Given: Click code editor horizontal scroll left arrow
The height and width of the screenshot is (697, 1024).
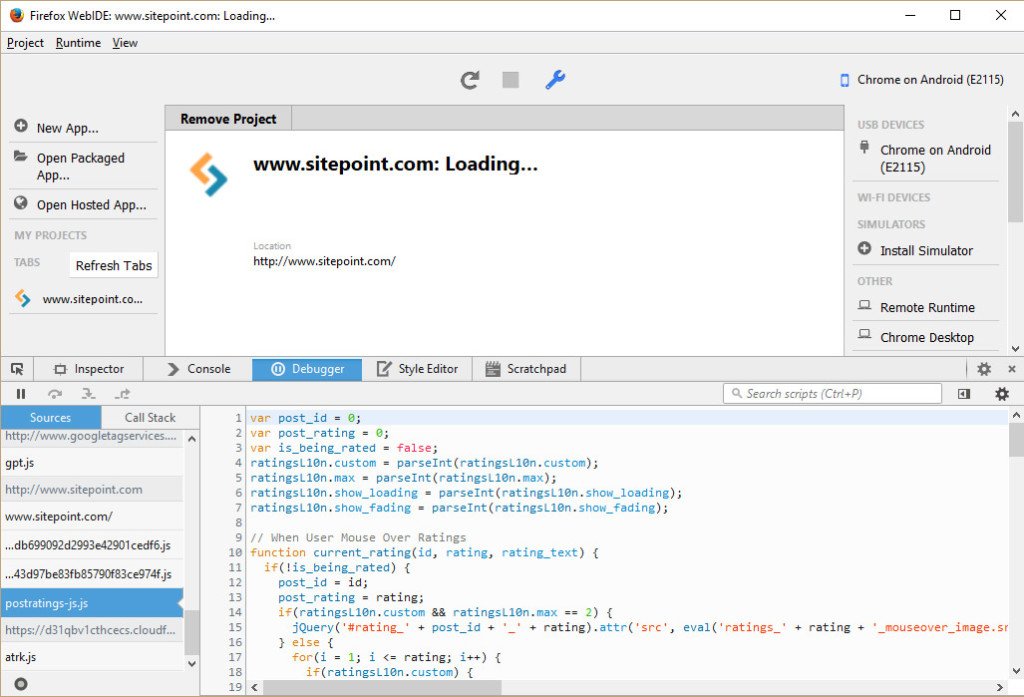Looking at the screenshot, I should [255, 687].
